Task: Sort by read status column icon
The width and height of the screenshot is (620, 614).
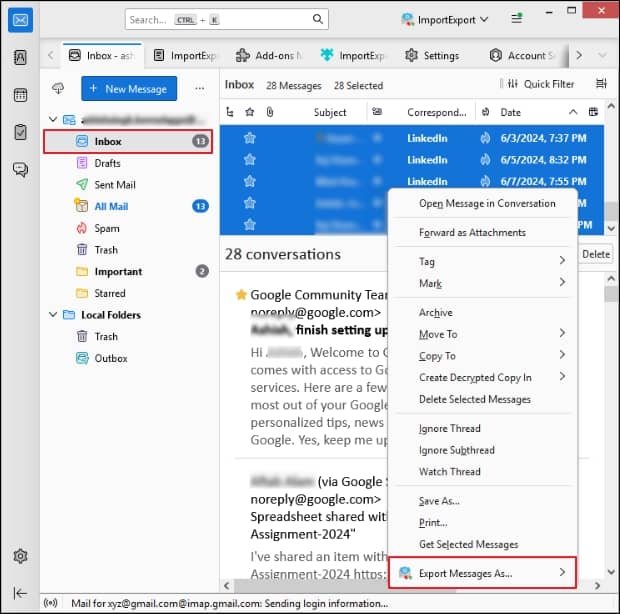Action: point(377,112)
